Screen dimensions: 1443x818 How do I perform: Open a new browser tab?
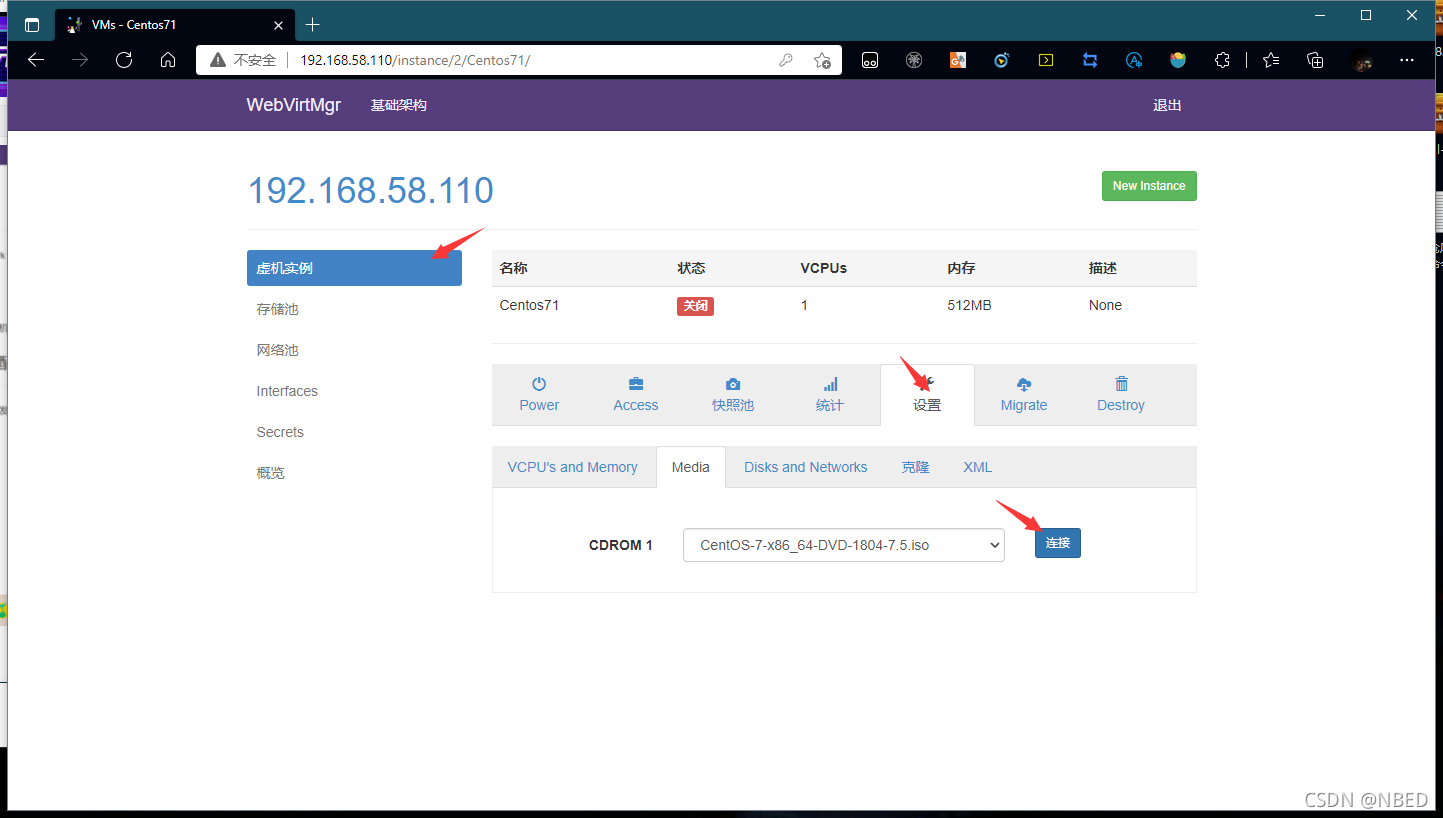313,24
